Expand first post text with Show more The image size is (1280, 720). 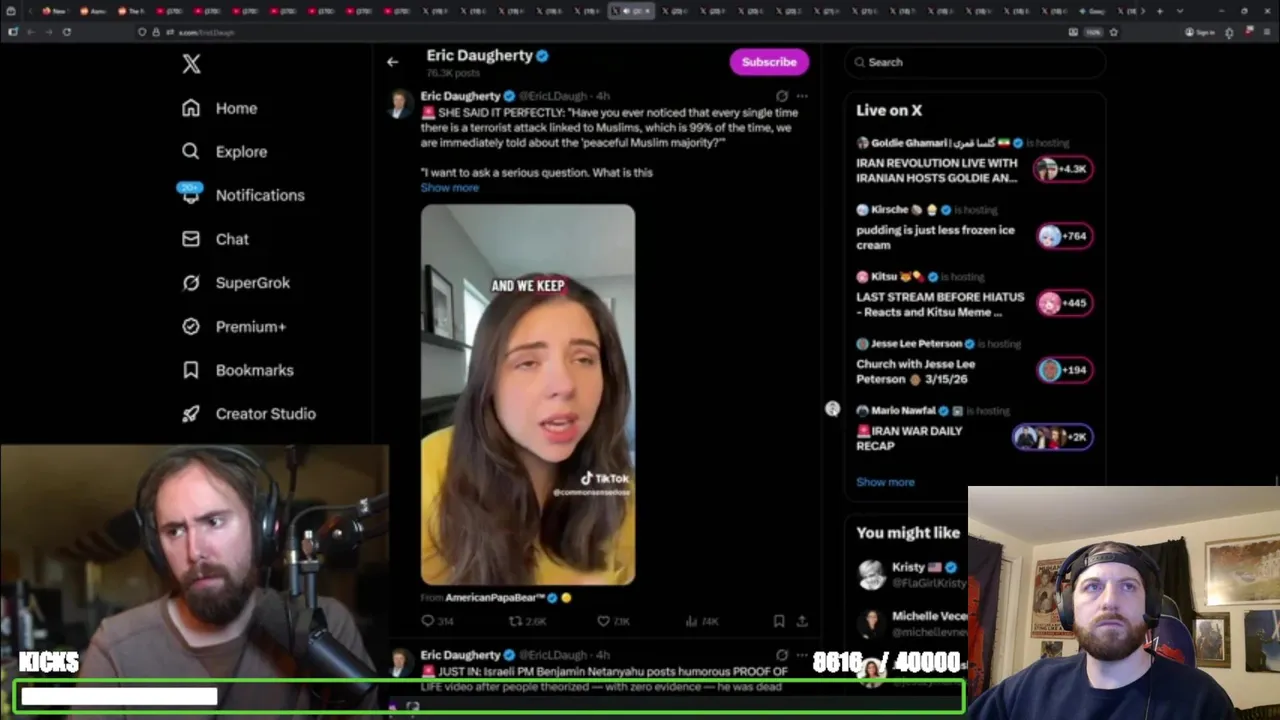pyautogui.click(x=449, y=188)
